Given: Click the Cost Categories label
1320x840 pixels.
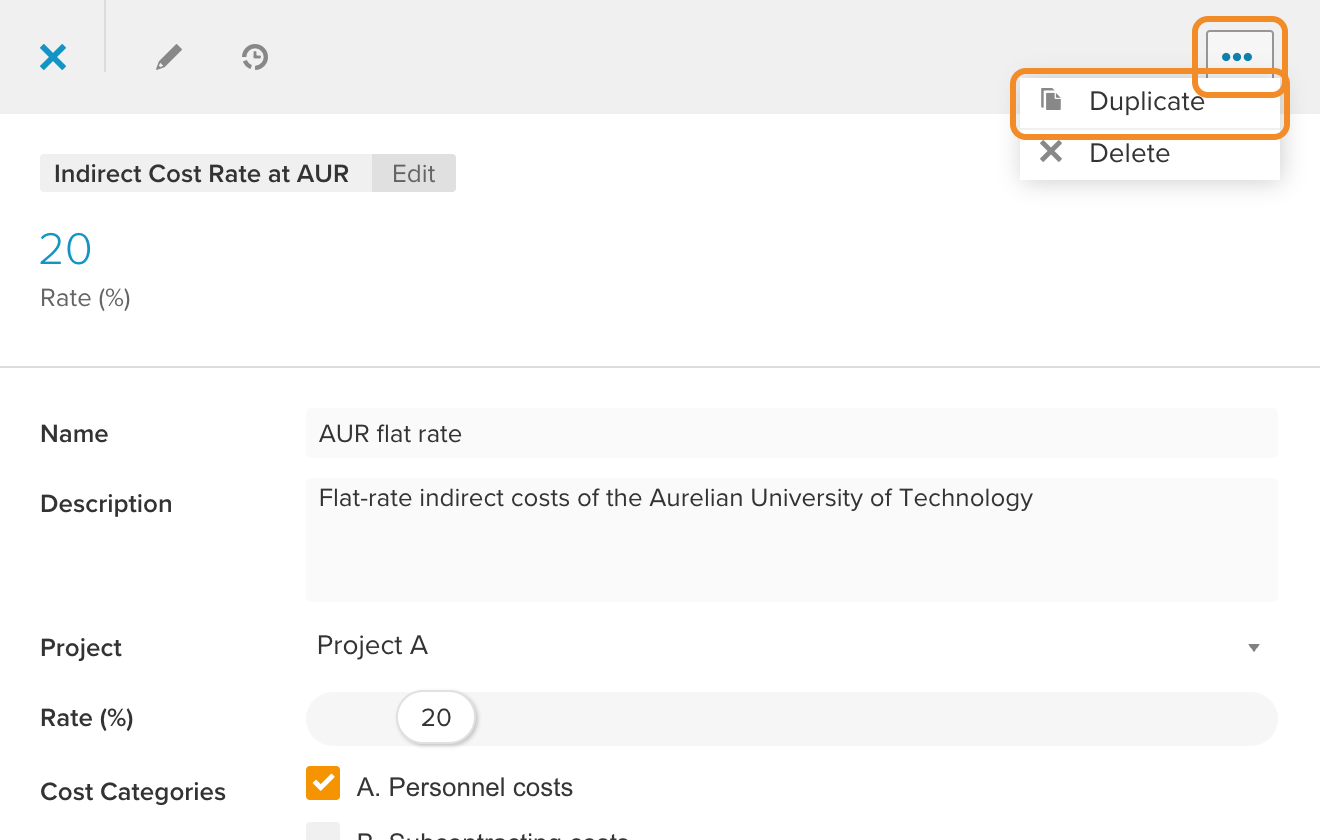Looking at the screenshot, I should click(x=133, y=792).
